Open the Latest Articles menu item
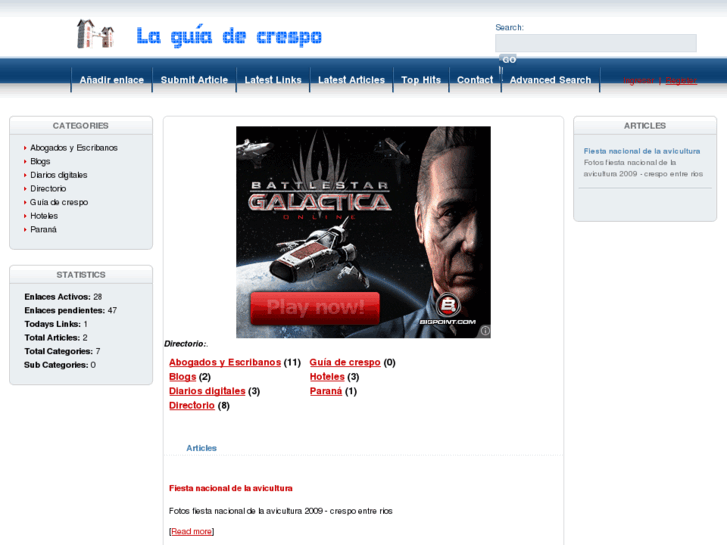Viewport: 727px width, 545px height. pyautogui.click(x=351, y=80)
